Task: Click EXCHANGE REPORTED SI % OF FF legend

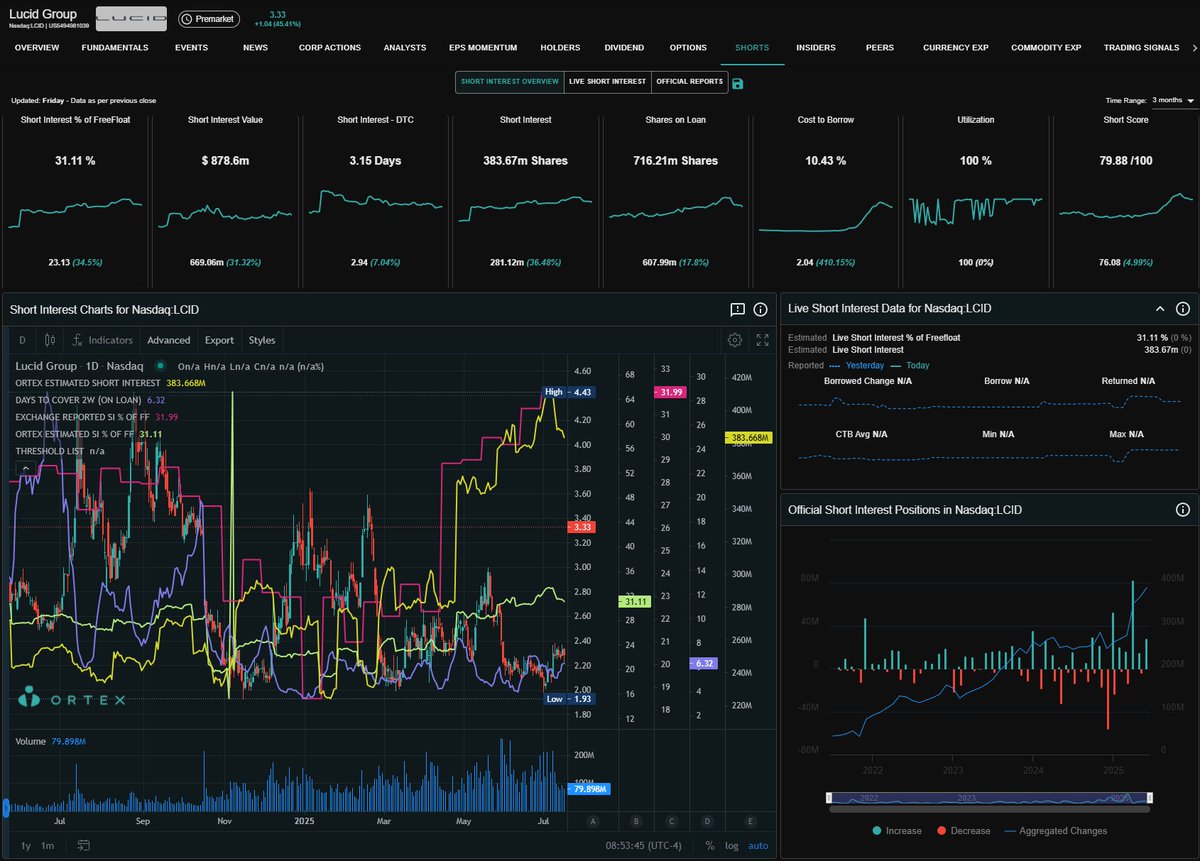Action: coord(97,417)
